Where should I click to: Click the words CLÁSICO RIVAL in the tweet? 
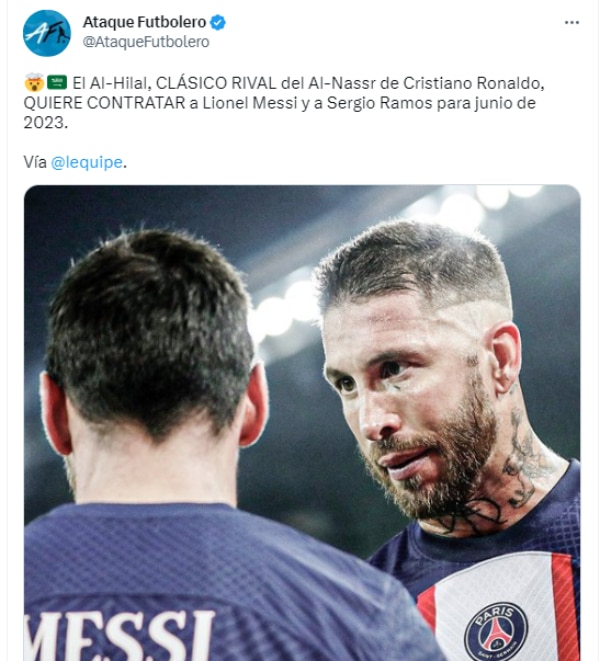pos(216,83)
